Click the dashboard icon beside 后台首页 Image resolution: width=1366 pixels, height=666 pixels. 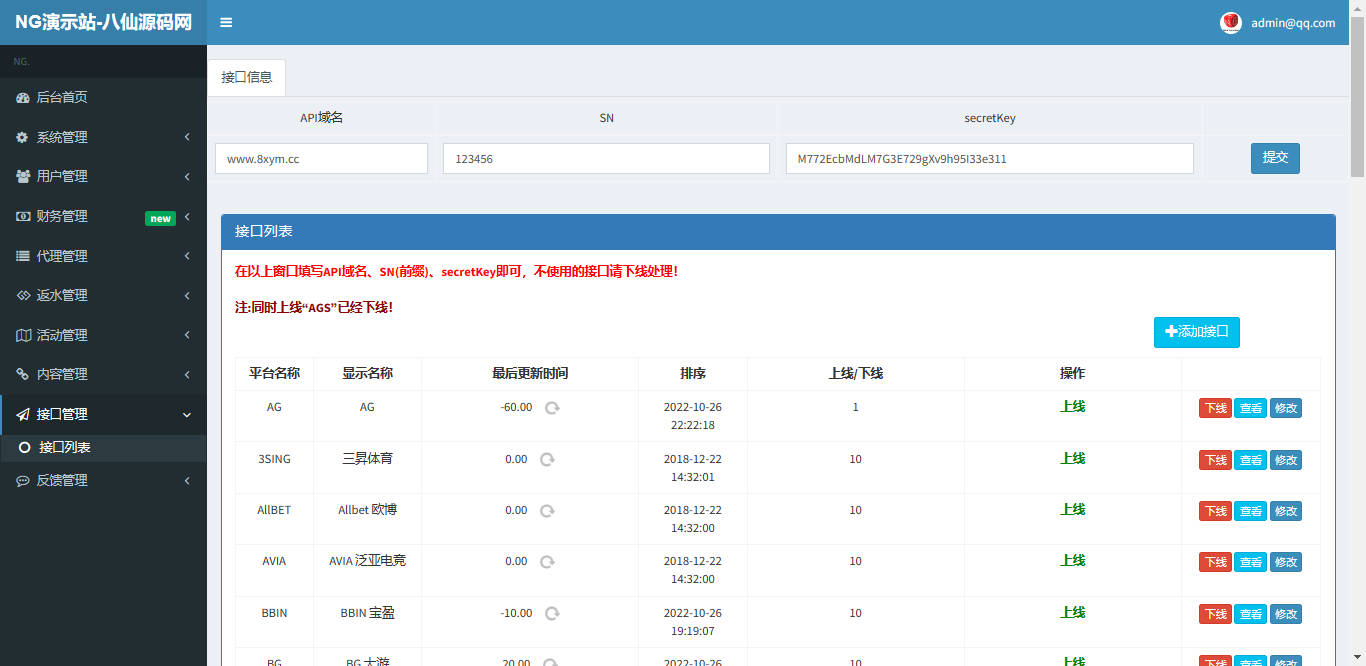[22, 97]
